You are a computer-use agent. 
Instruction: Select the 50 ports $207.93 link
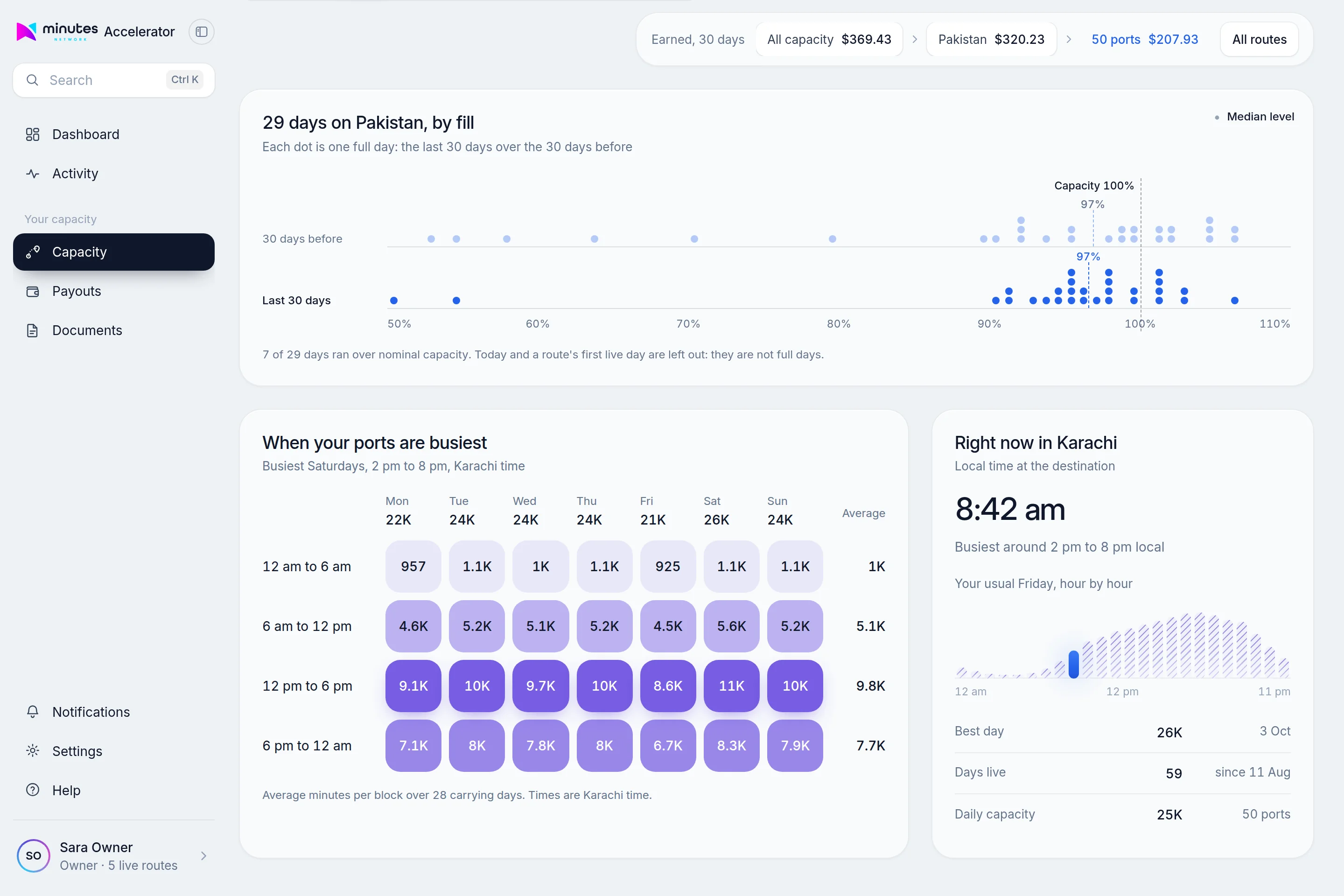(1145, 39)
